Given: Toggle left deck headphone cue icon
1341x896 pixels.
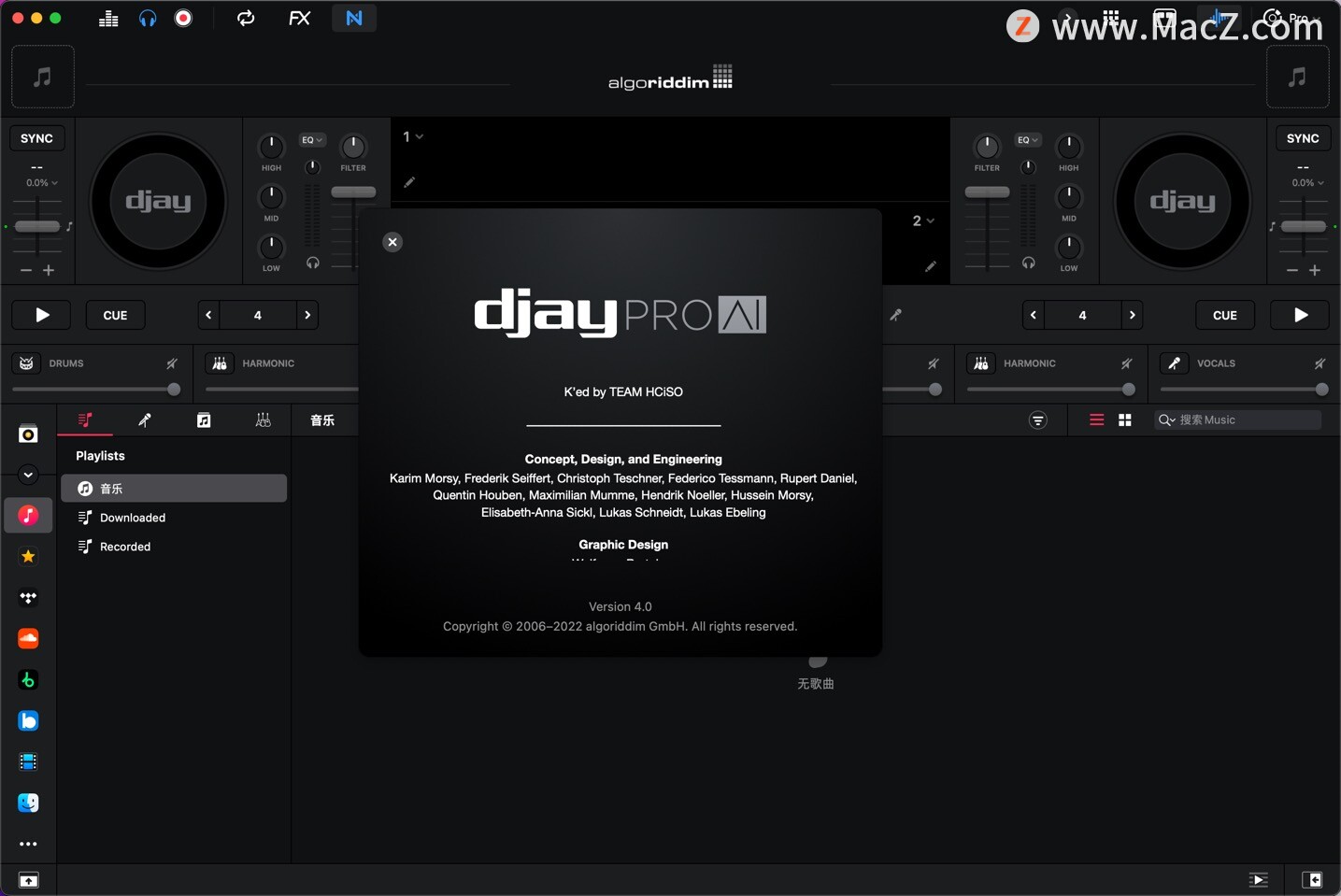Looking at the screenshot, I should [x=313, y=263].
